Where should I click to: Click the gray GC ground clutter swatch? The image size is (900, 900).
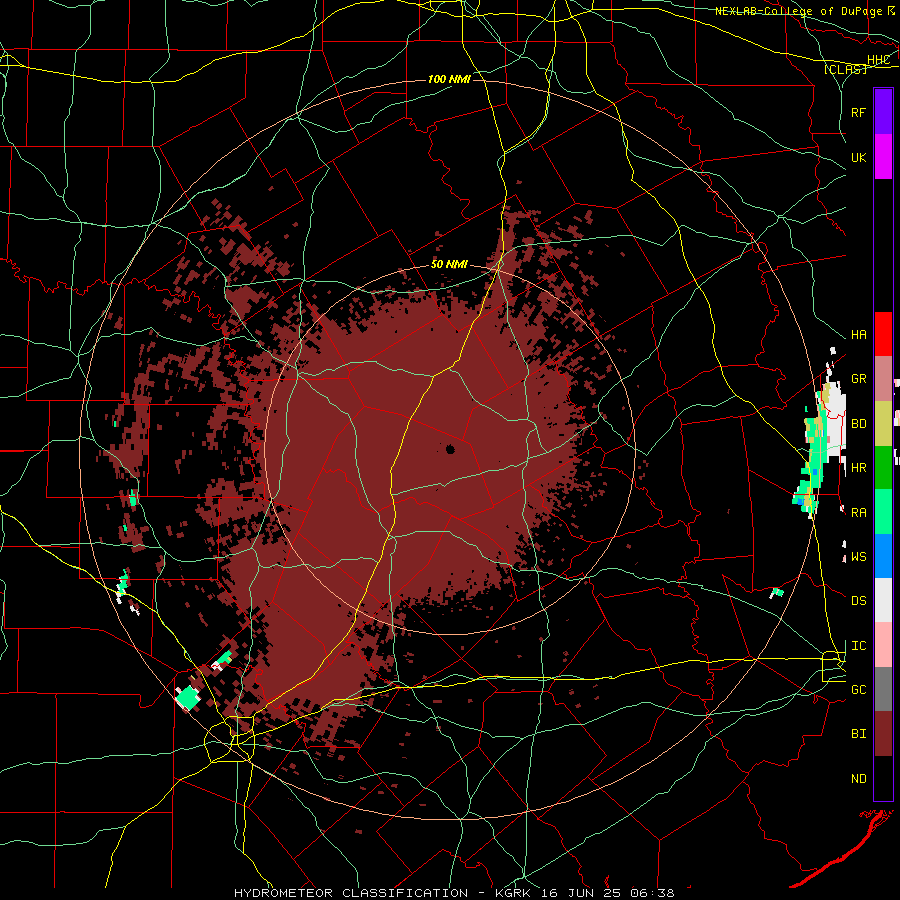(x=883, y=689)
